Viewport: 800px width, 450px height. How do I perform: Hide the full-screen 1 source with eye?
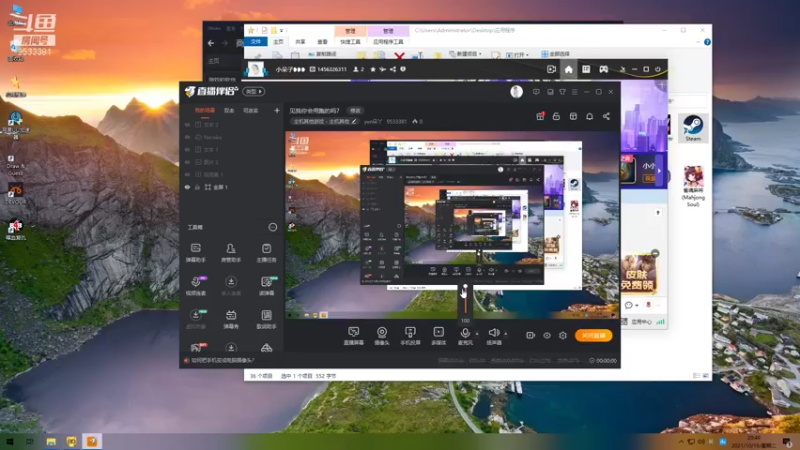pos(187,187)
